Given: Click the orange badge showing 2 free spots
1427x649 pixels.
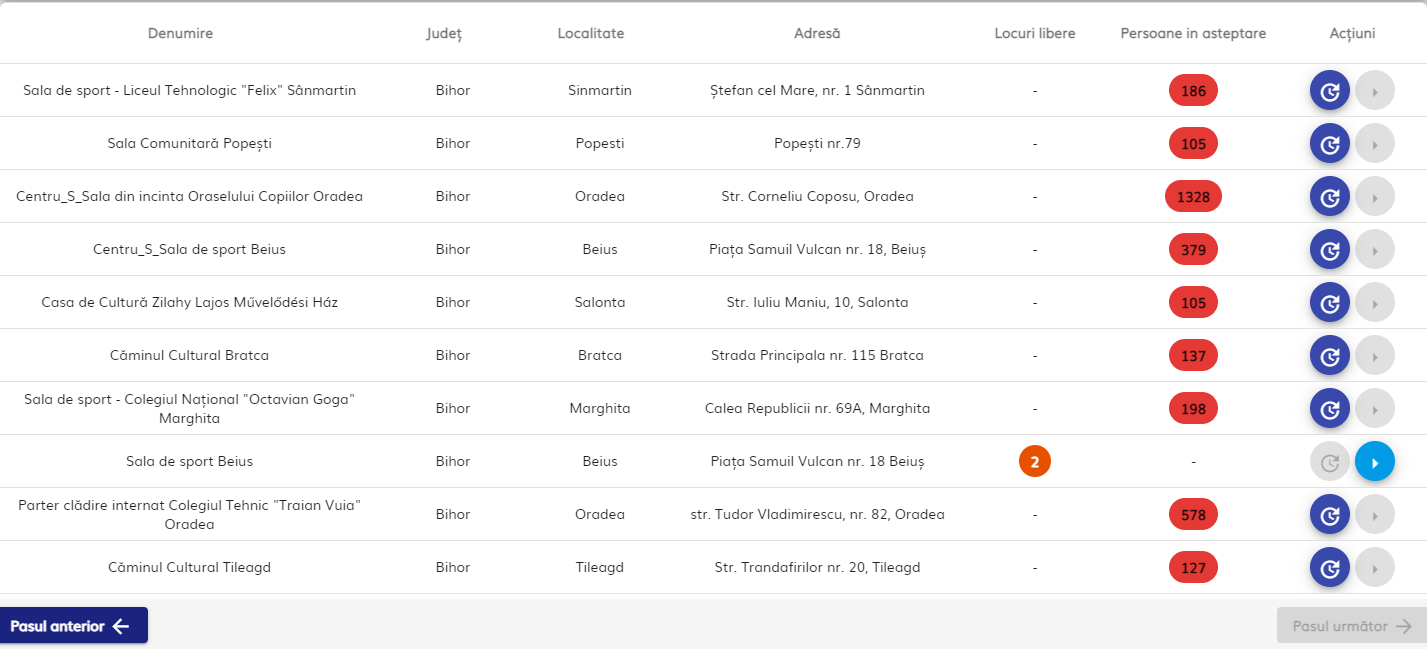Looking at the screenshot, I should click(1035, 462).
